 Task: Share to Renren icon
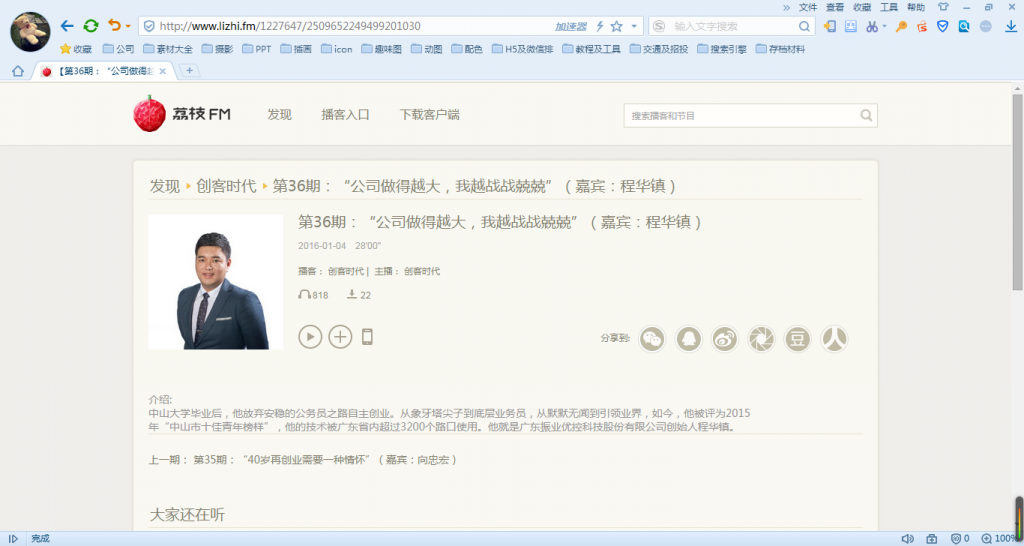click(x=834, y=339)
